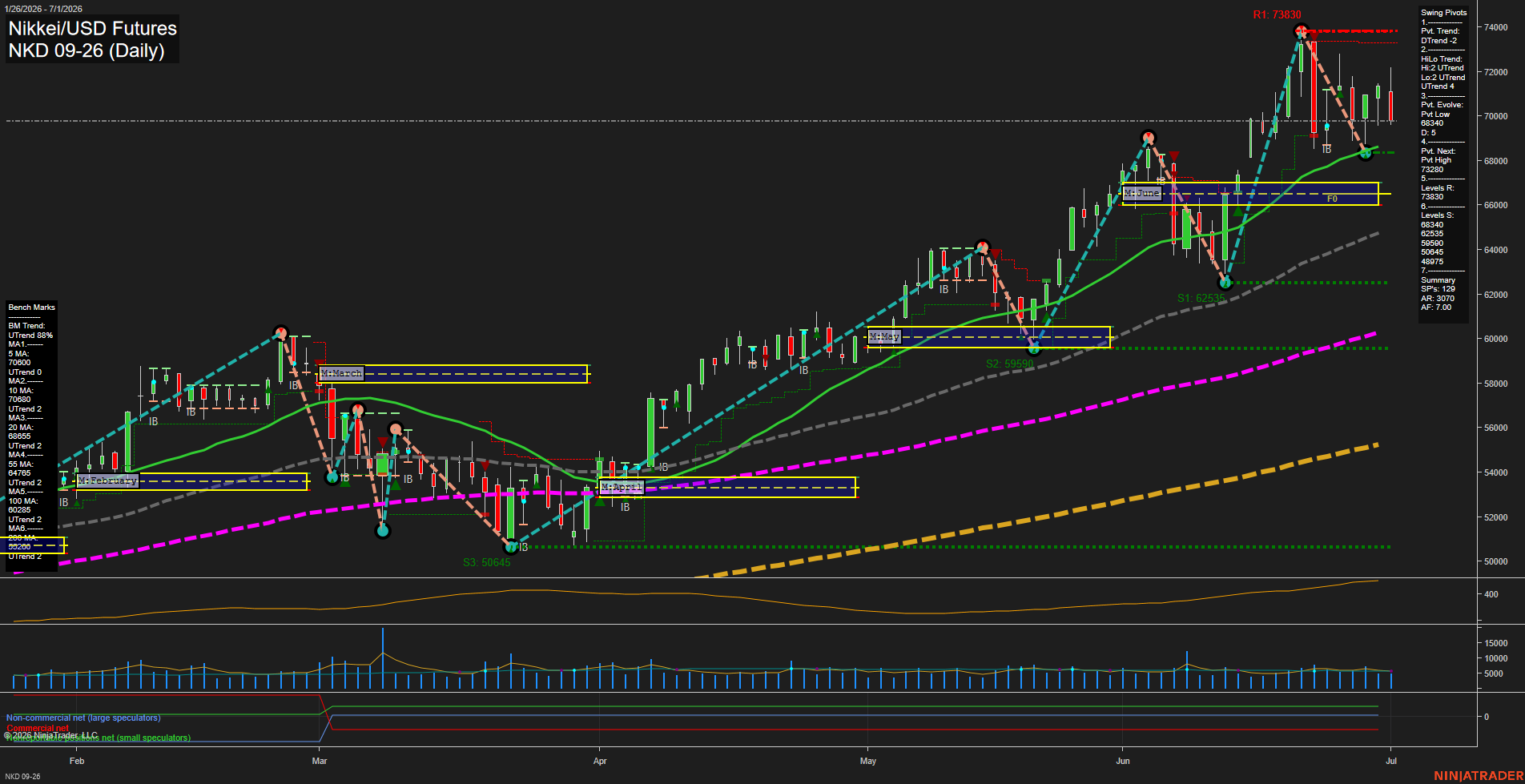The width and height of the screenshot is (1525, 784).
Task: Click the Apr label on time axis
Action: point(600,761)
